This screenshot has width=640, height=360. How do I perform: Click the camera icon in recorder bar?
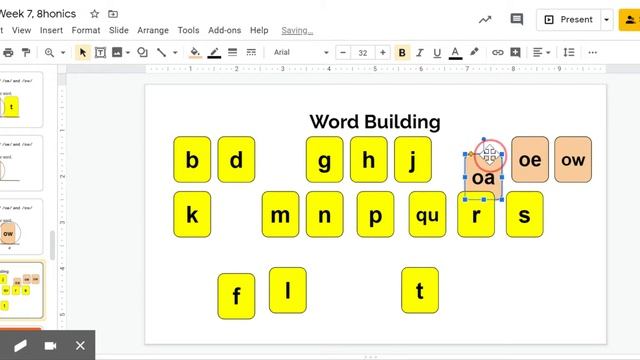(x=50, y=346)
